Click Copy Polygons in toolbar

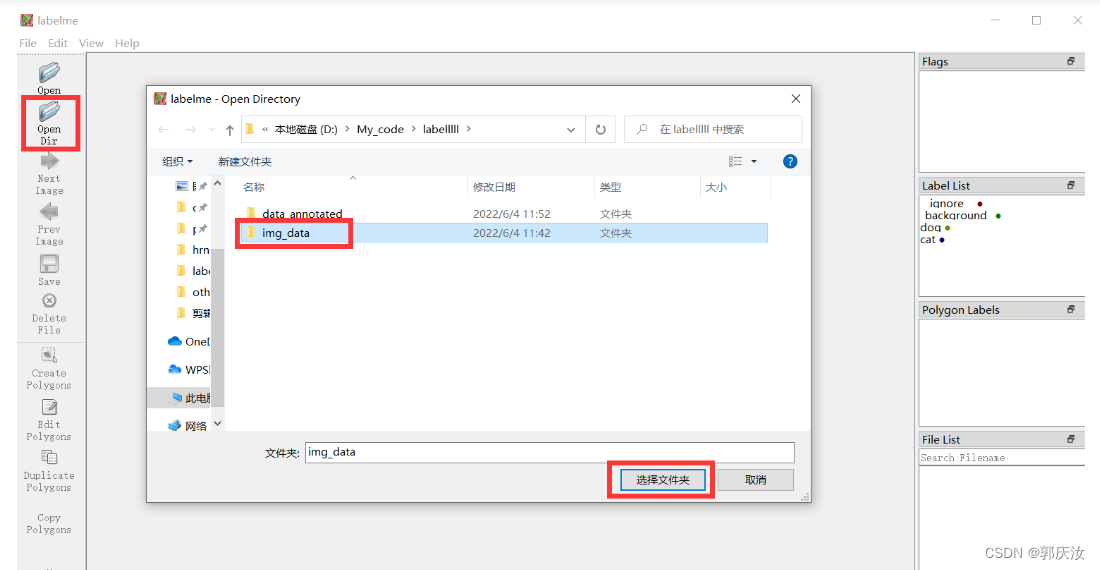pyautogui.click(x=49, y=523)
